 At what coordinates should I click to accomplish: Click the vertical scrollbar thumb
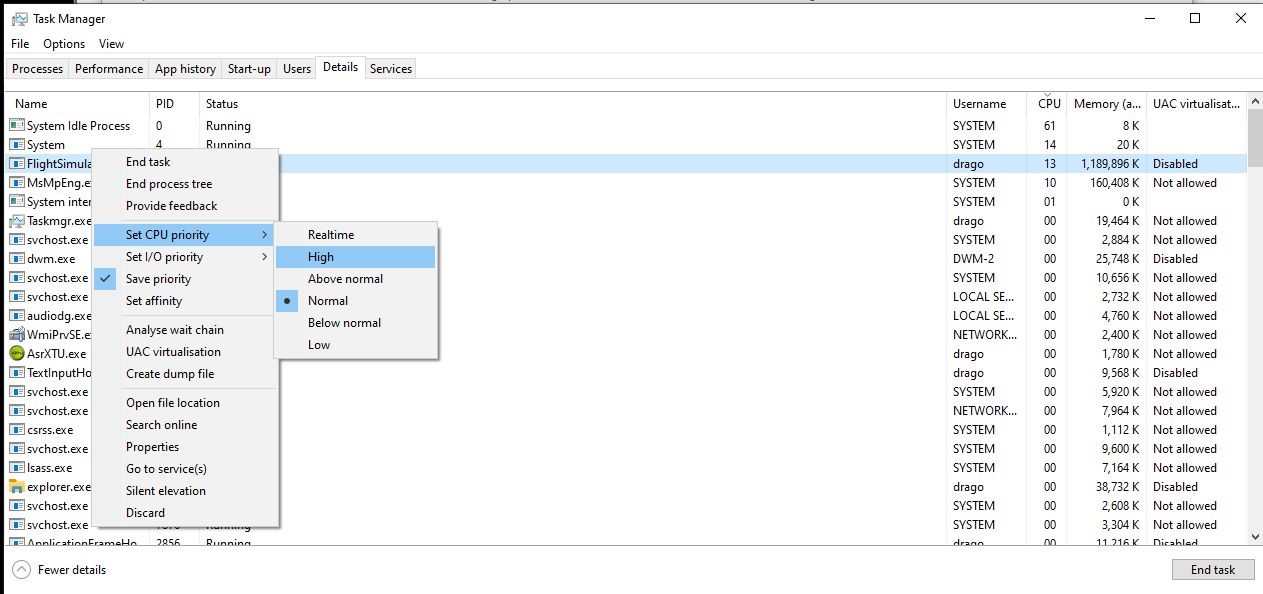[1255, 138]
